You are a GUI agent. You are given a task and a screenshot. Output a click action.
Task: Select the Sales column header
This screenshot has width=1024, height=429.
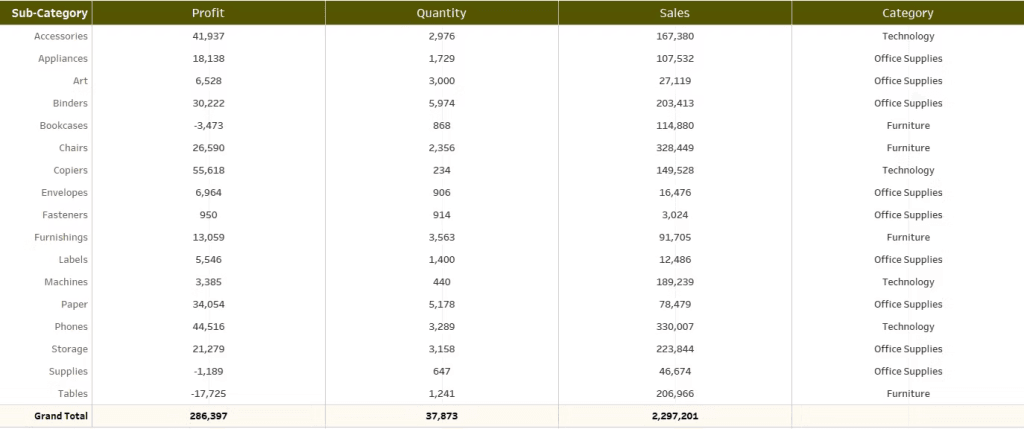675,13
